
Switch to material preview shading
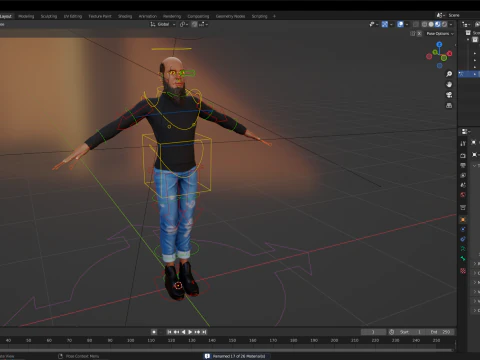tap(438, 24)
